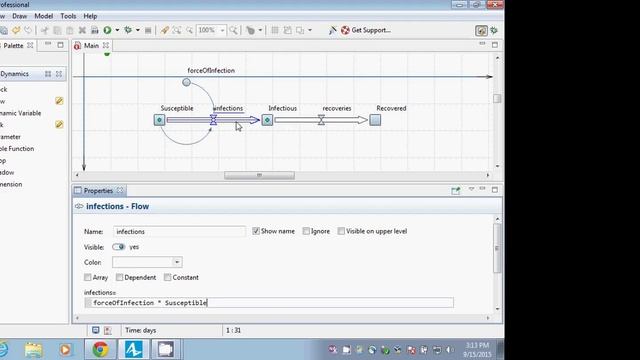Screen dimensions: 640x360
Task: Click the Redo arrow toolbar icon
Action: click(x=28, y=30)
